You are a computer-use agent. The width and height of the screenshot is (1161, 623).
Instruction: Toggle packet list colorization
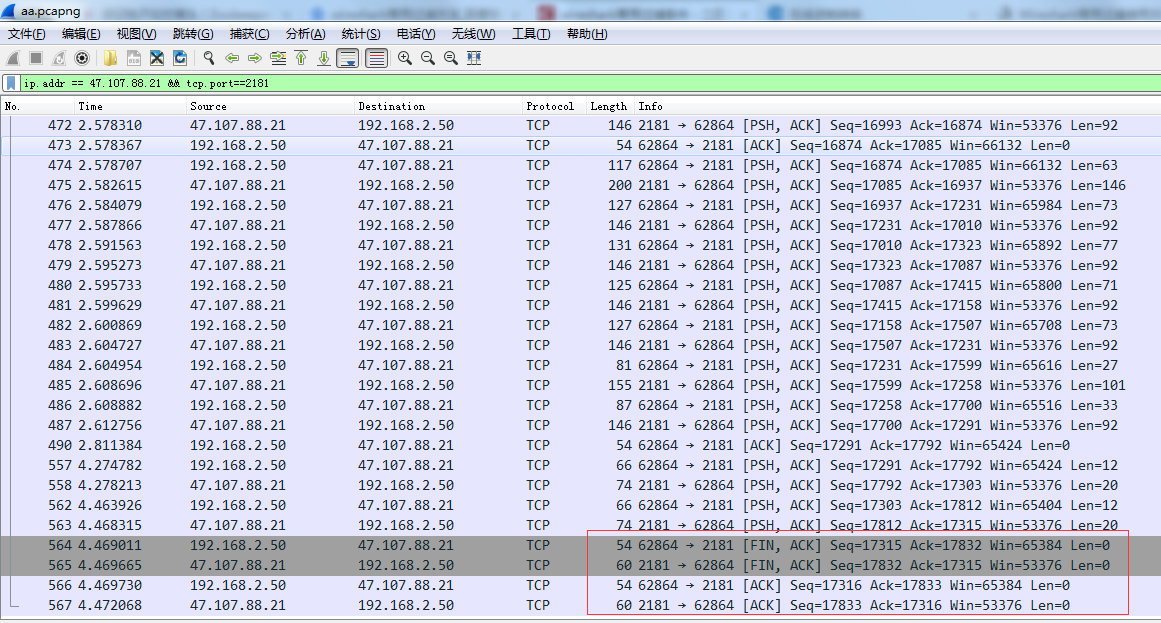point(377,58)
